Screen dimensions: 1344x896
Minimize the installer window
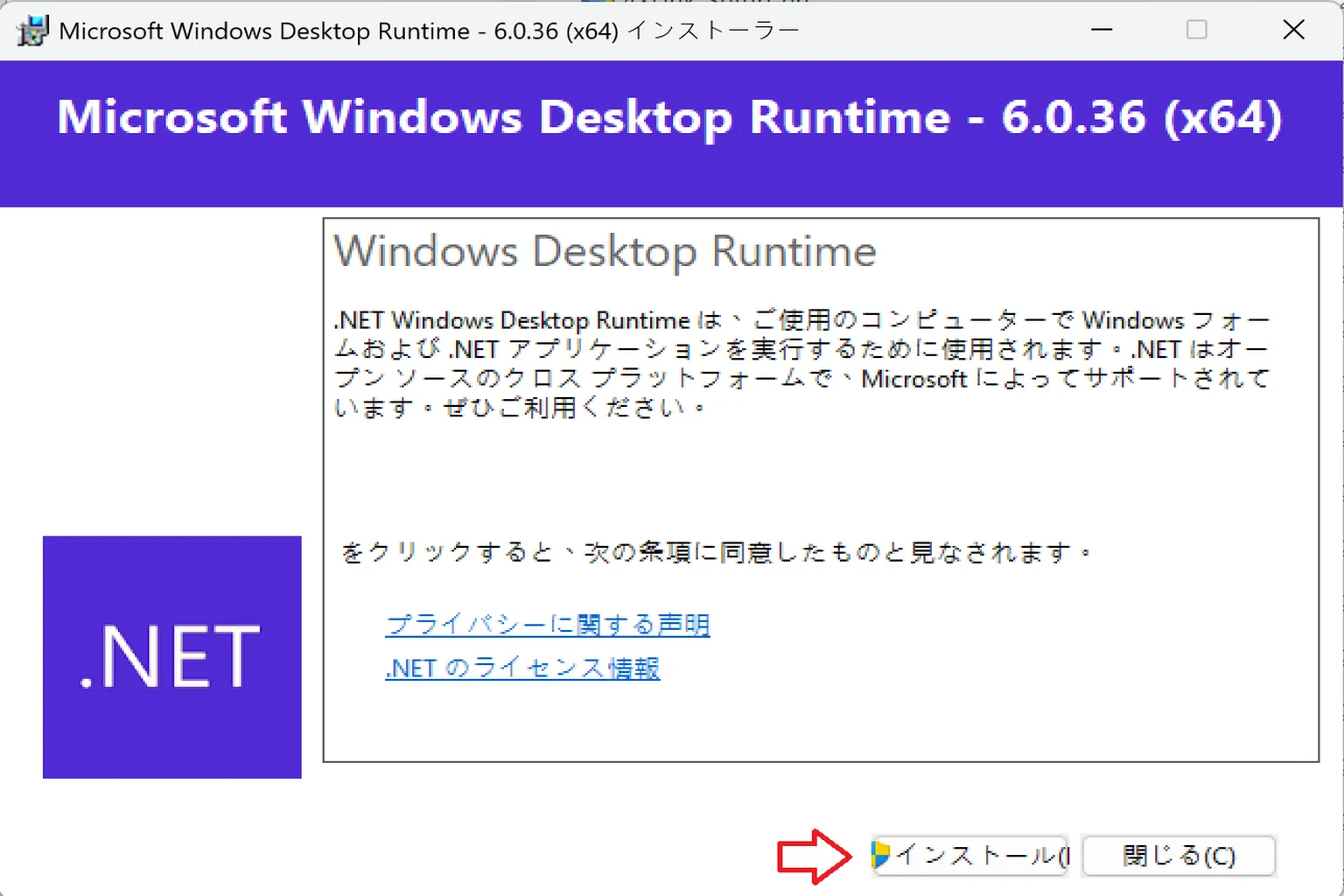[x=1102, y=30]
